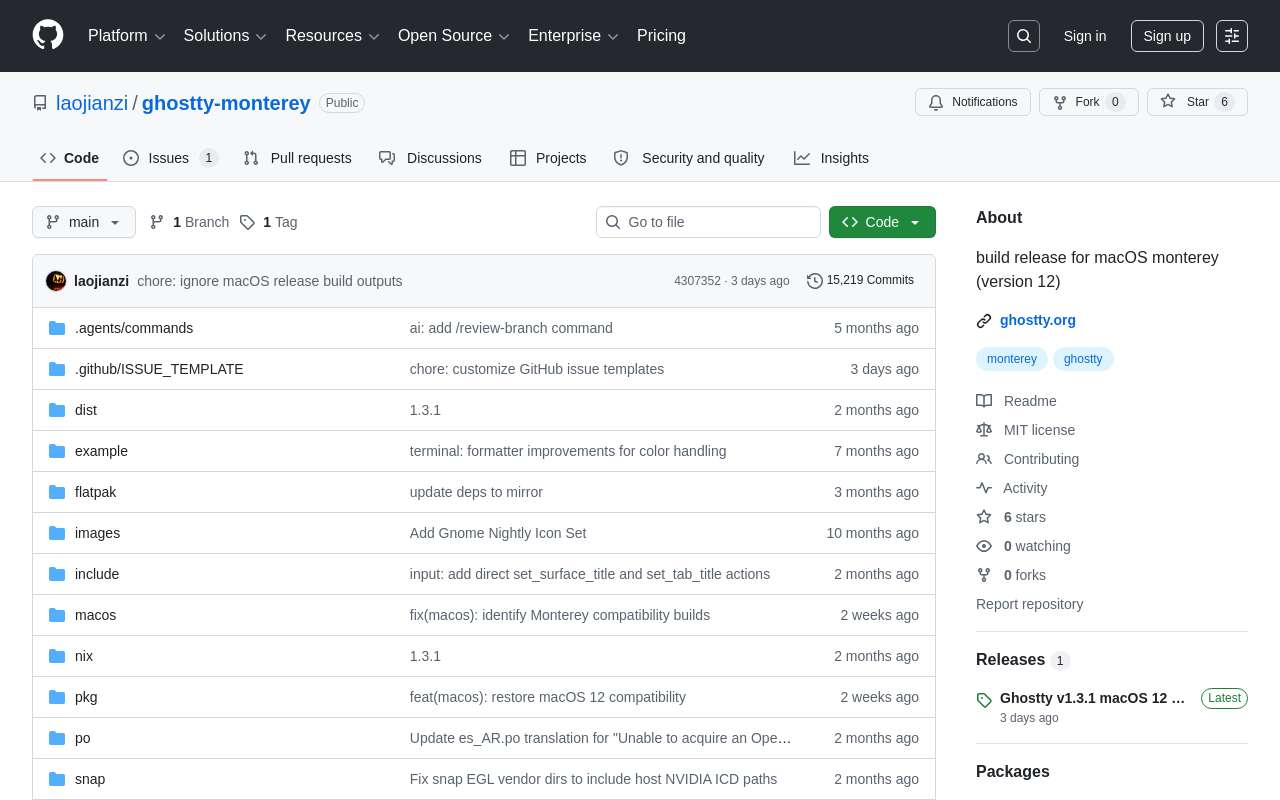
Task: Switch to the Issues tab
Action: [170, 158]
